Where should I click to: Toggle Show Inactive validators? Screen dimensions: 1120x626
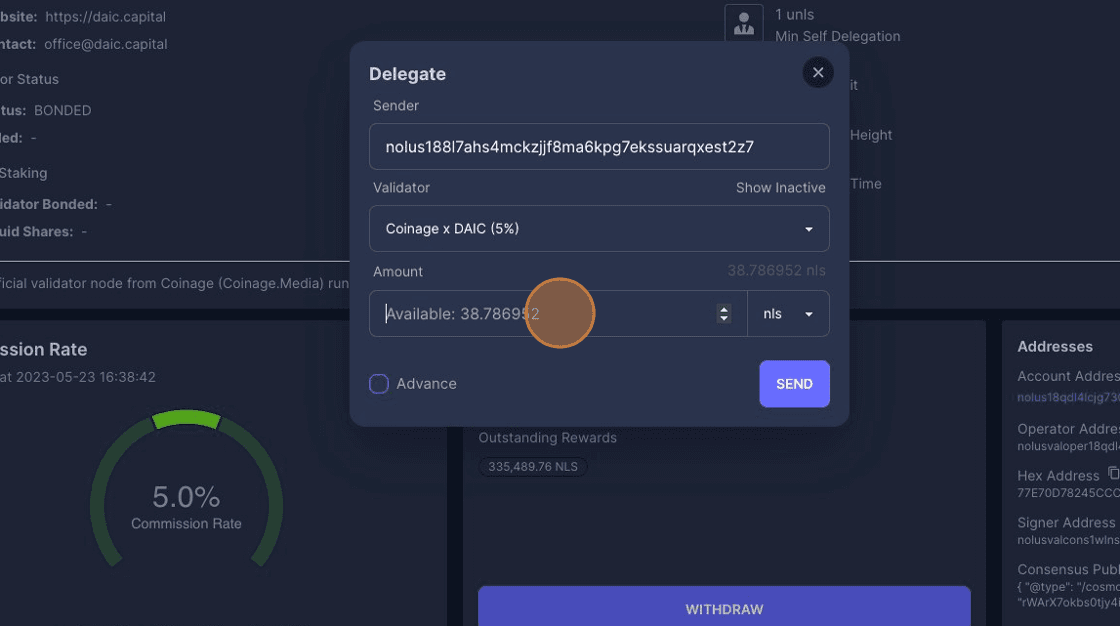coord(780,188)
